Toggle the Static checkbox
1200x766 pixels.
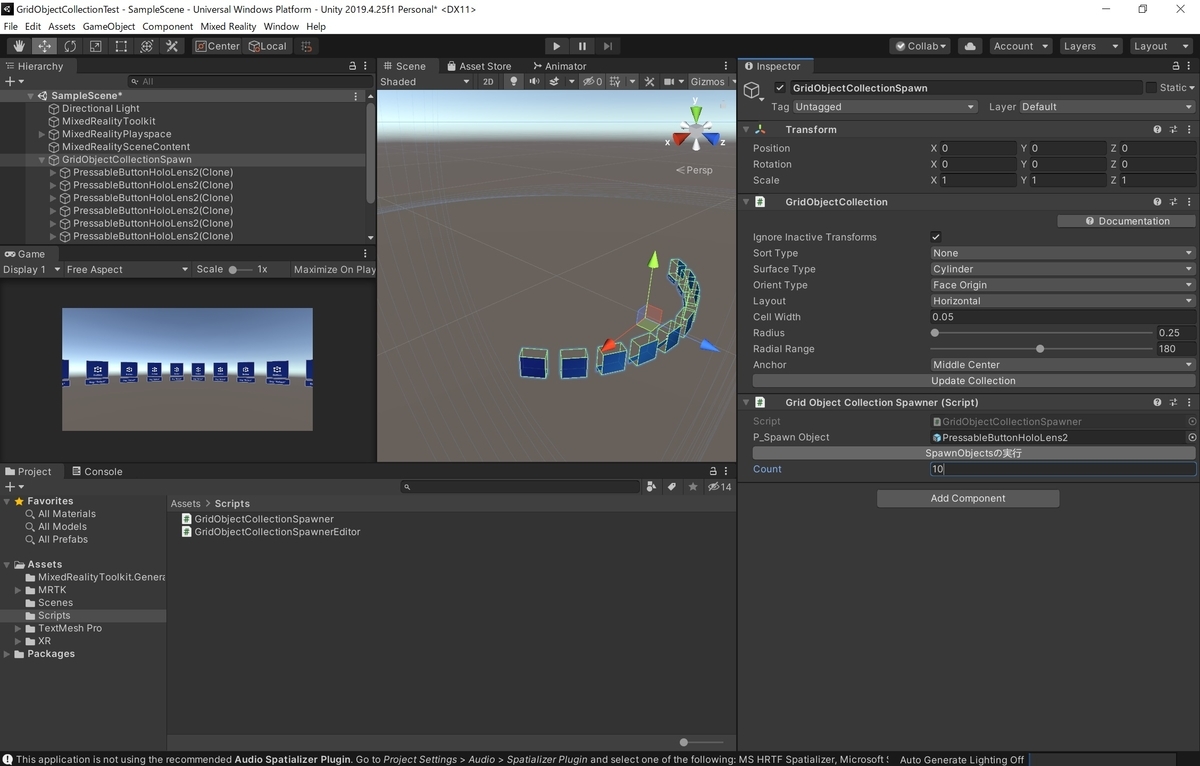point(1151,88)
